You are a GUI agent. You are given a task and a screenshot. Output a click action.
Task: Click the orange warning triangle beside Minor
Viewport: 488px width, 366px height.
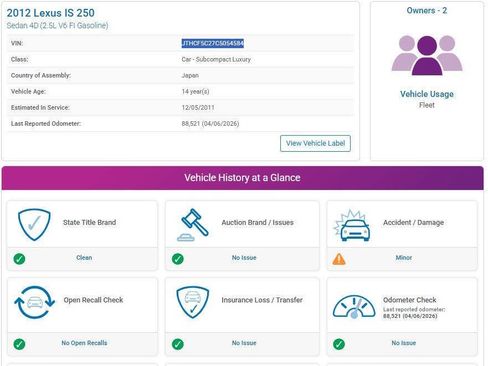(339, 259)
